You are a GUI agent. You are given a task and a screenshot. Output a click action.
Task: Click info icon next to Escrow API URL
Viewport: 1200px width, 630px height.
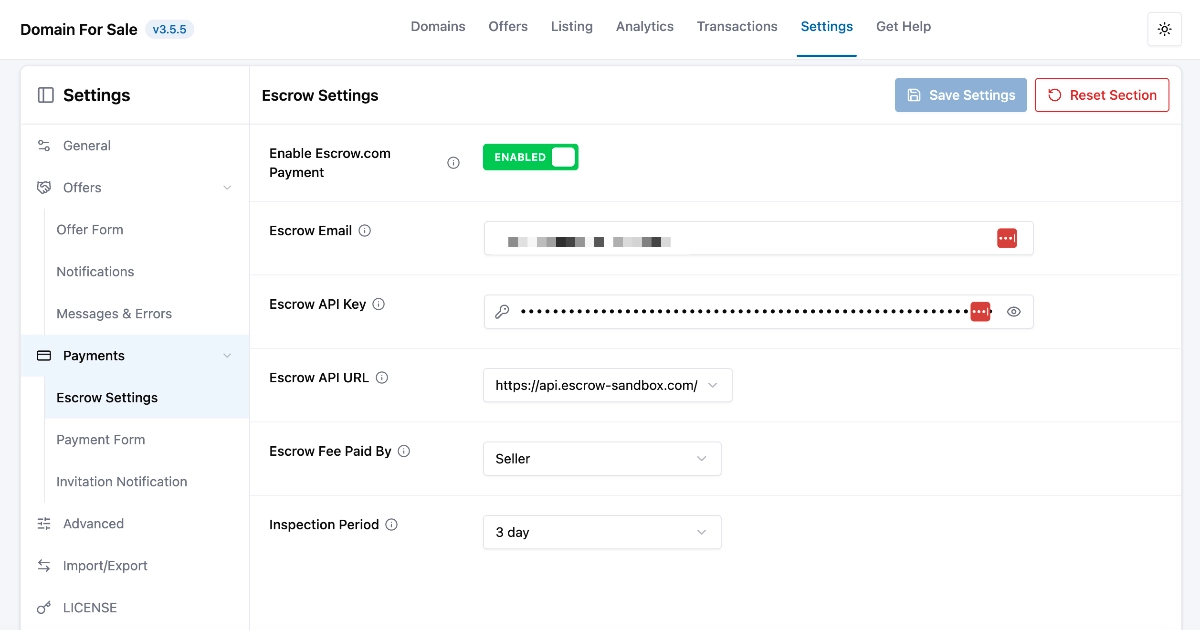tap(382, 378)
